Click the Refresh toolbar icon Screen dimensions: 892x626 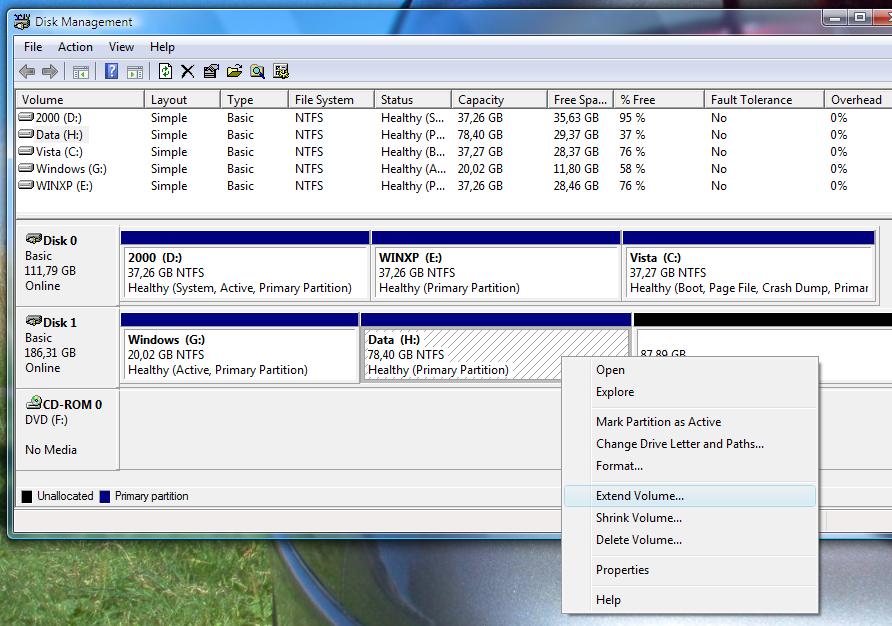click(165, 71)
